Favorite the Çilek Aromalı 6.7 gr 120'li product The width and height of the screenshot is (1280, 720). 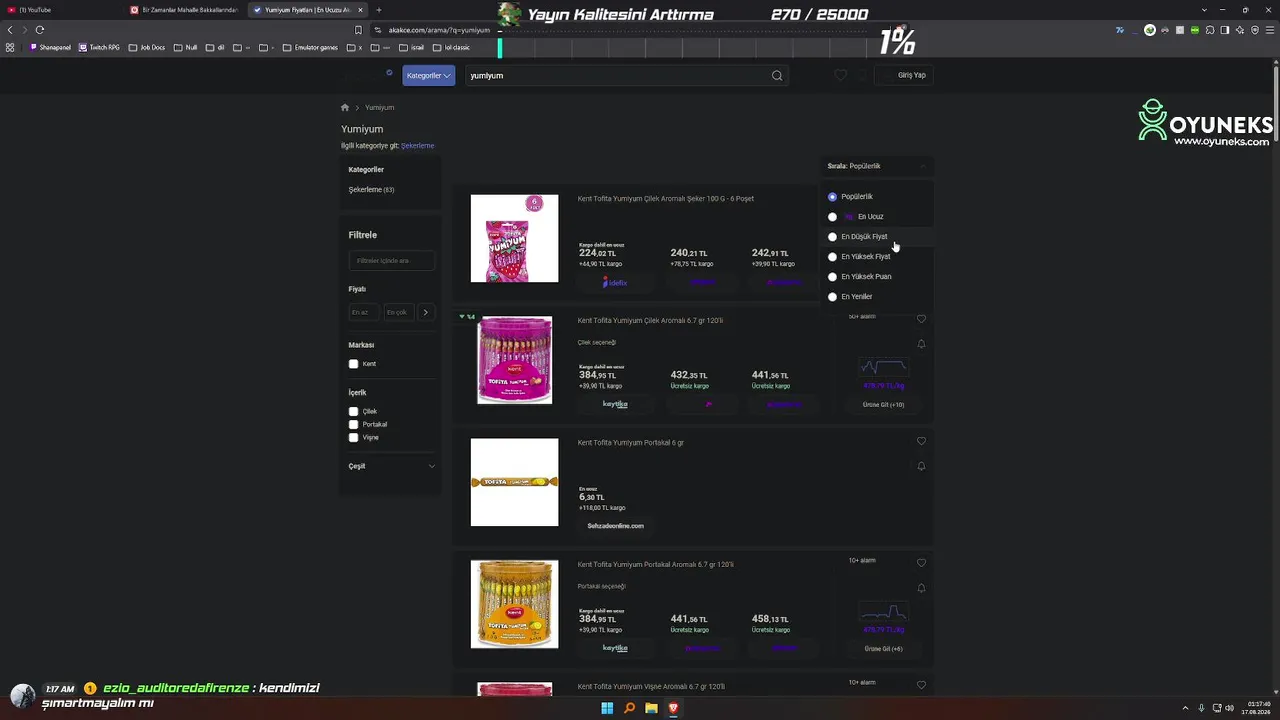click(x=921, y=319)
